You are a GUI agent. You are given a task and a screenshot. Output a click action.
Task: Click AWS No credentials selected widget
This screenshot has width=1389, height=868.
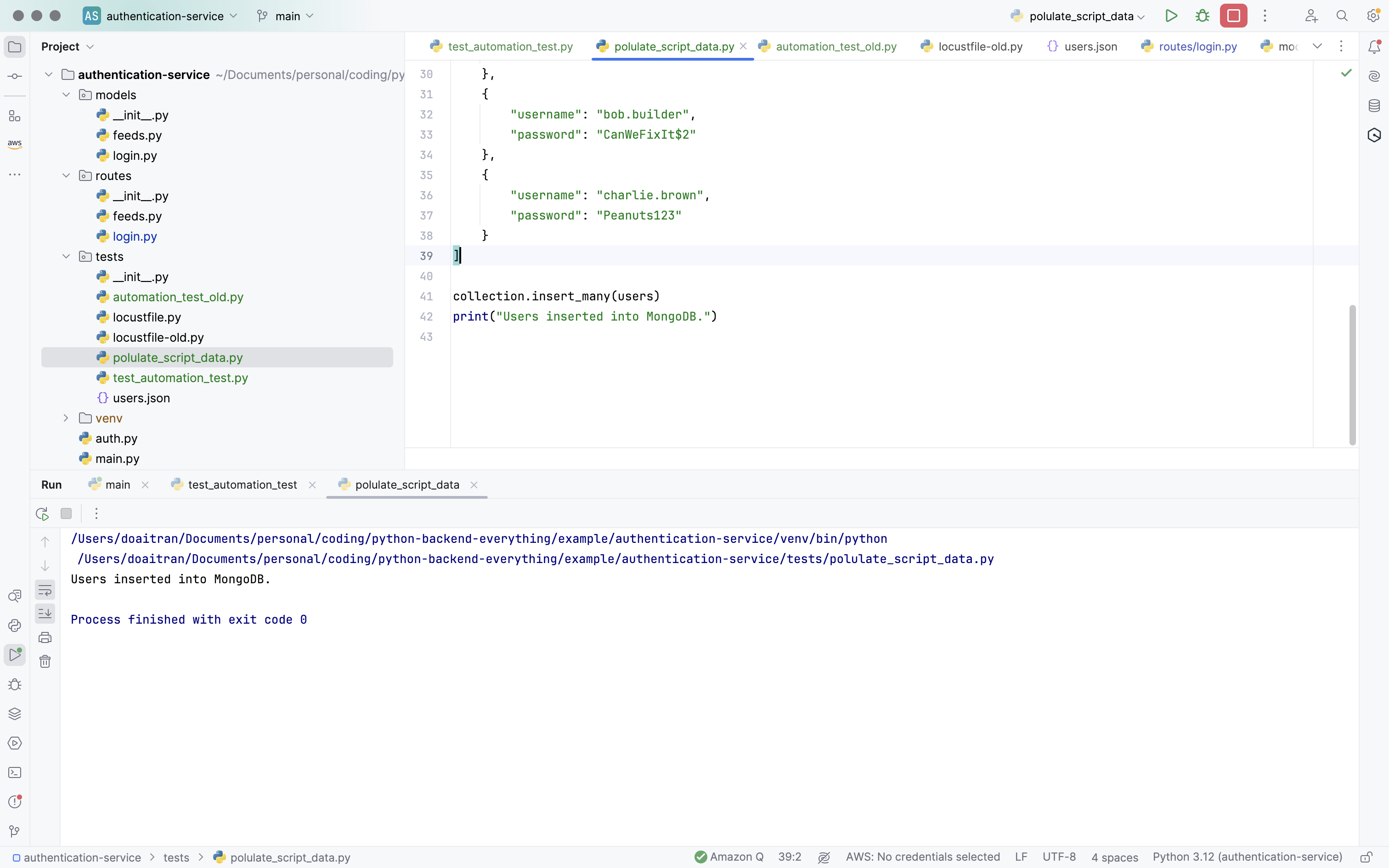(923, 857)
